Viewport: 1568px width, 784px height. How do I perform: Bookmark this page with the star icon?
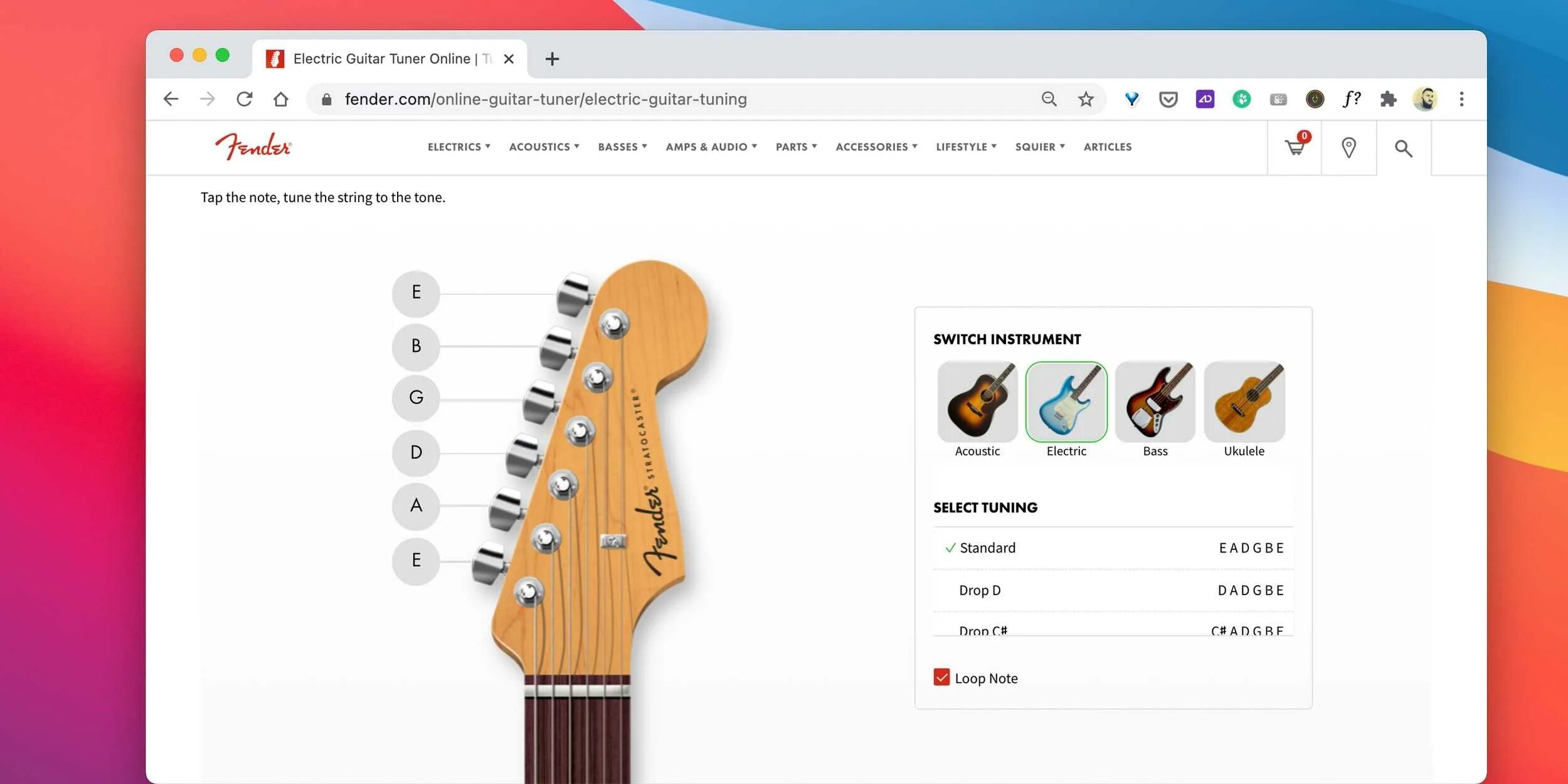tap(1086, 99)
